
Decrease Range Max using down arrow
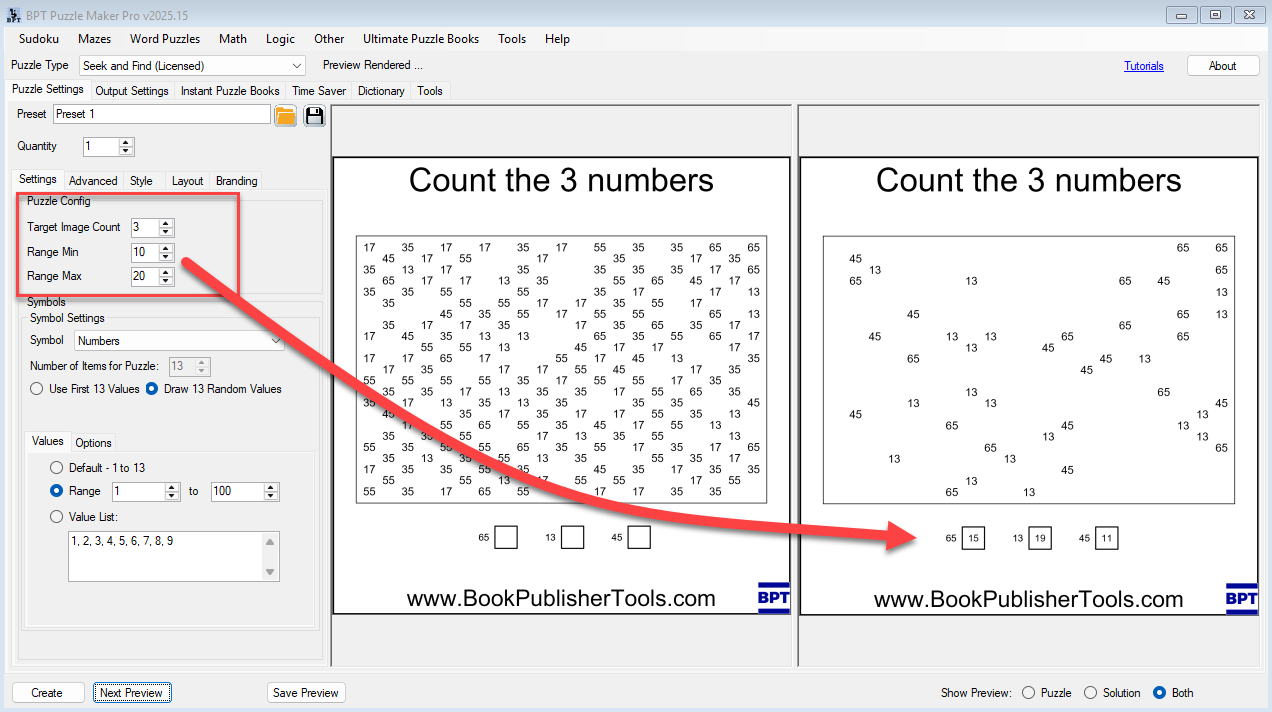click(x=166, y=281)
